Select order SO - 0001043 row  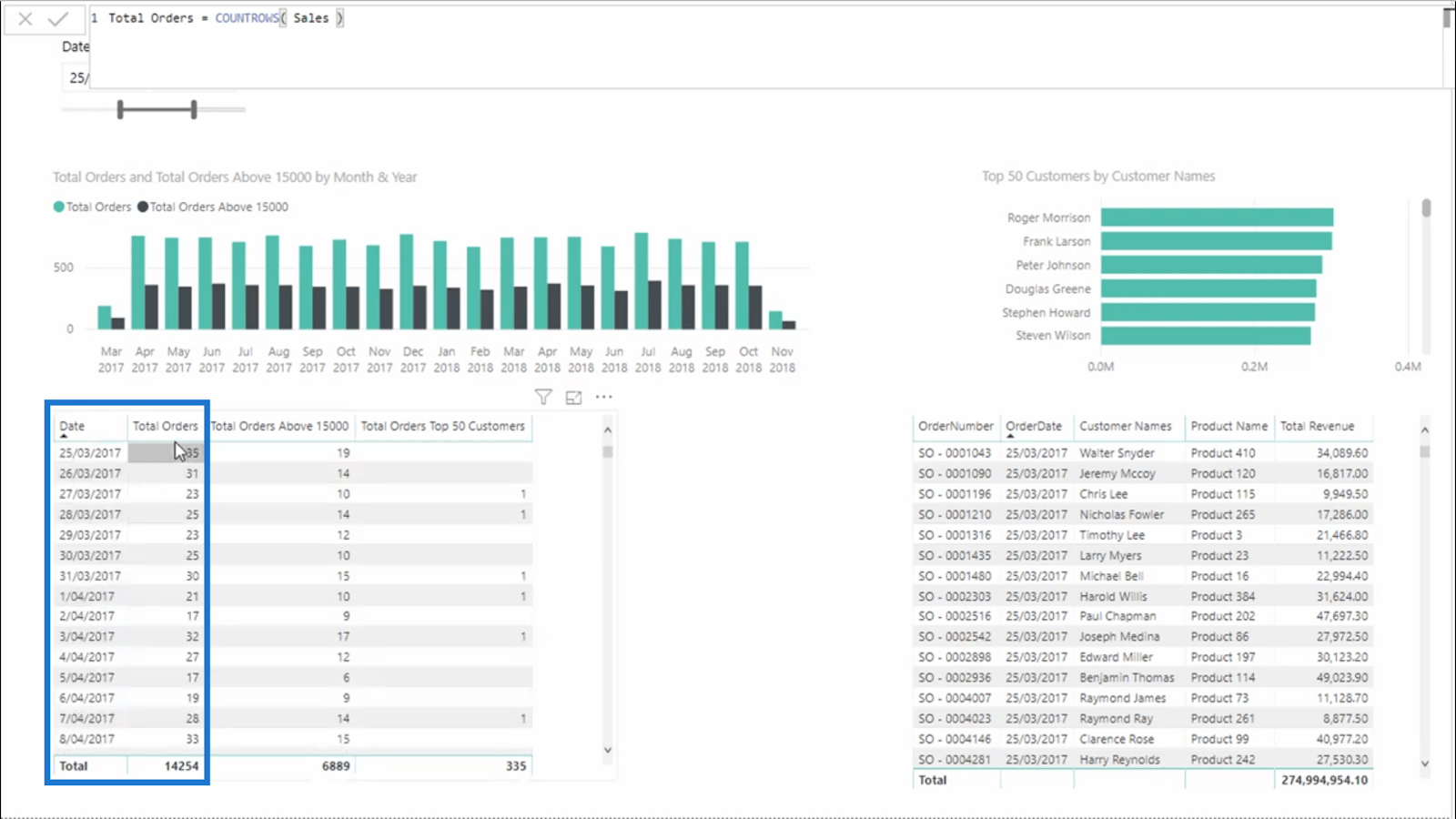tap(1143, 452)
